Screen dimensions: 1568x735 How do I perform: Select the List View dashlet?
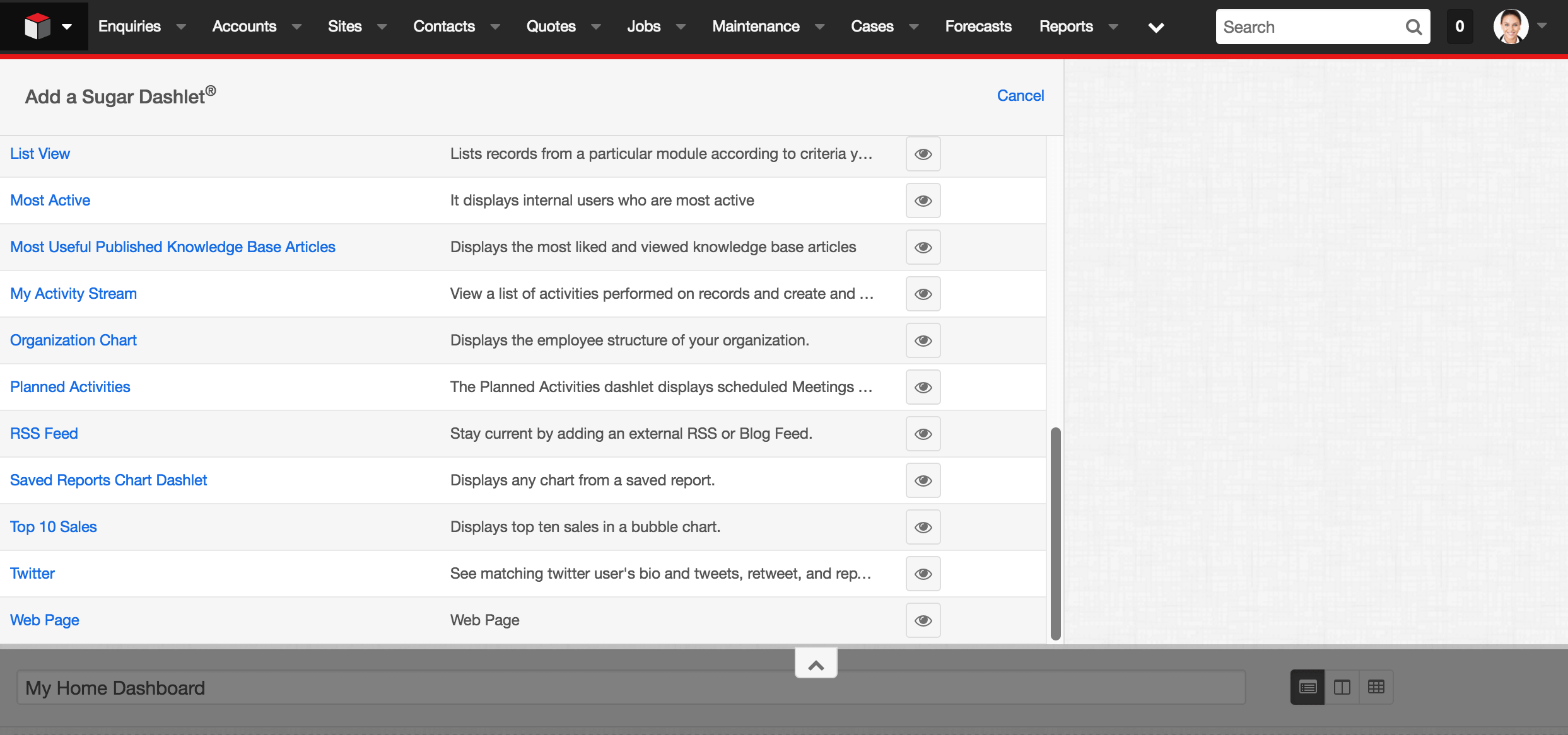click(40, 154)
